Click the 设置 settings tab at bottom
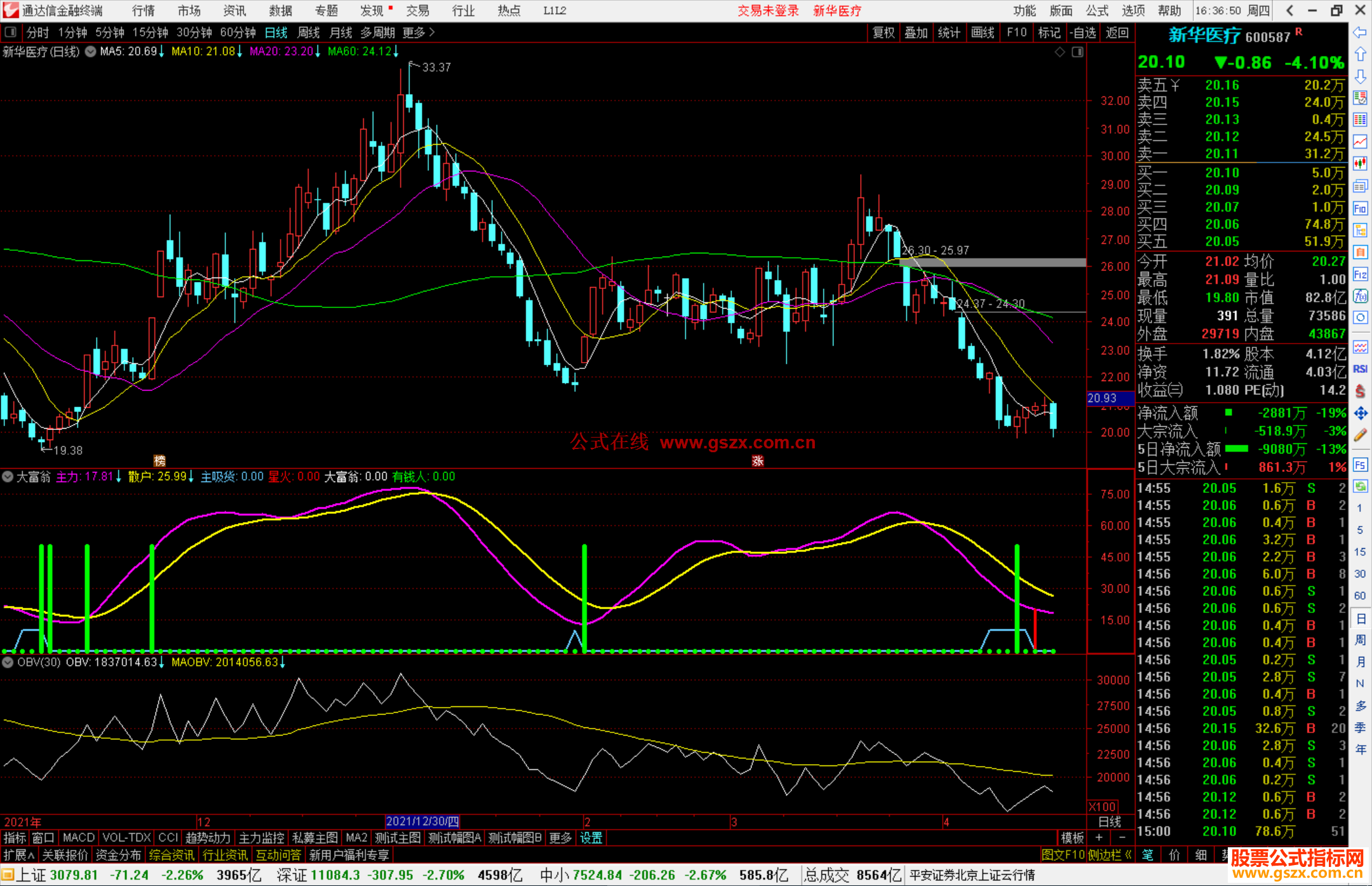 [591, 838]
